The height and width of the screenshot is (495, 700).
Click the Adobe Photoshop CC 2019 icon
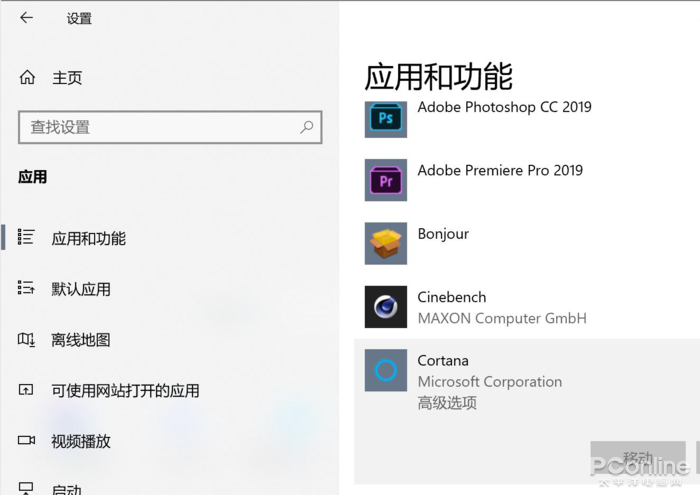coord(386,117)
